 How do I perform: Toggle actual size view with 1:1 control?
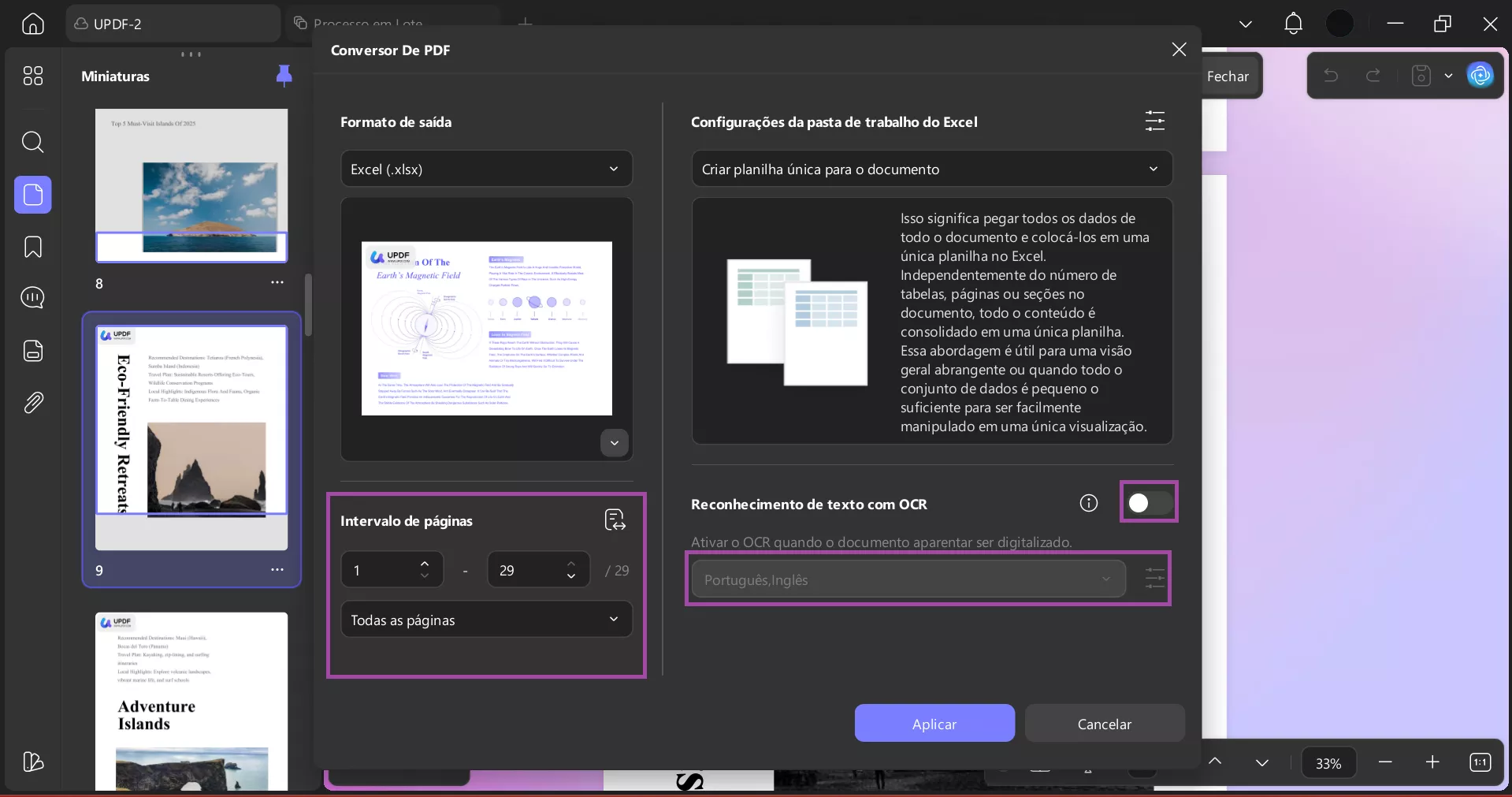[x=1480, y=762]
